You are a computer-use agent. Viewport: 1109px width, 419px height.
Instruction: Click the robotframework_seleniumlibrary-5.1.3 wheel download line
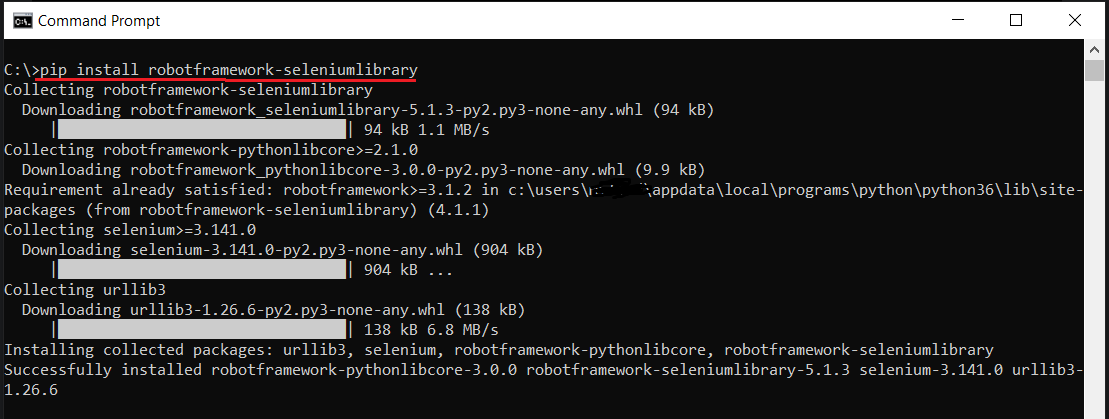click(368, 110)
